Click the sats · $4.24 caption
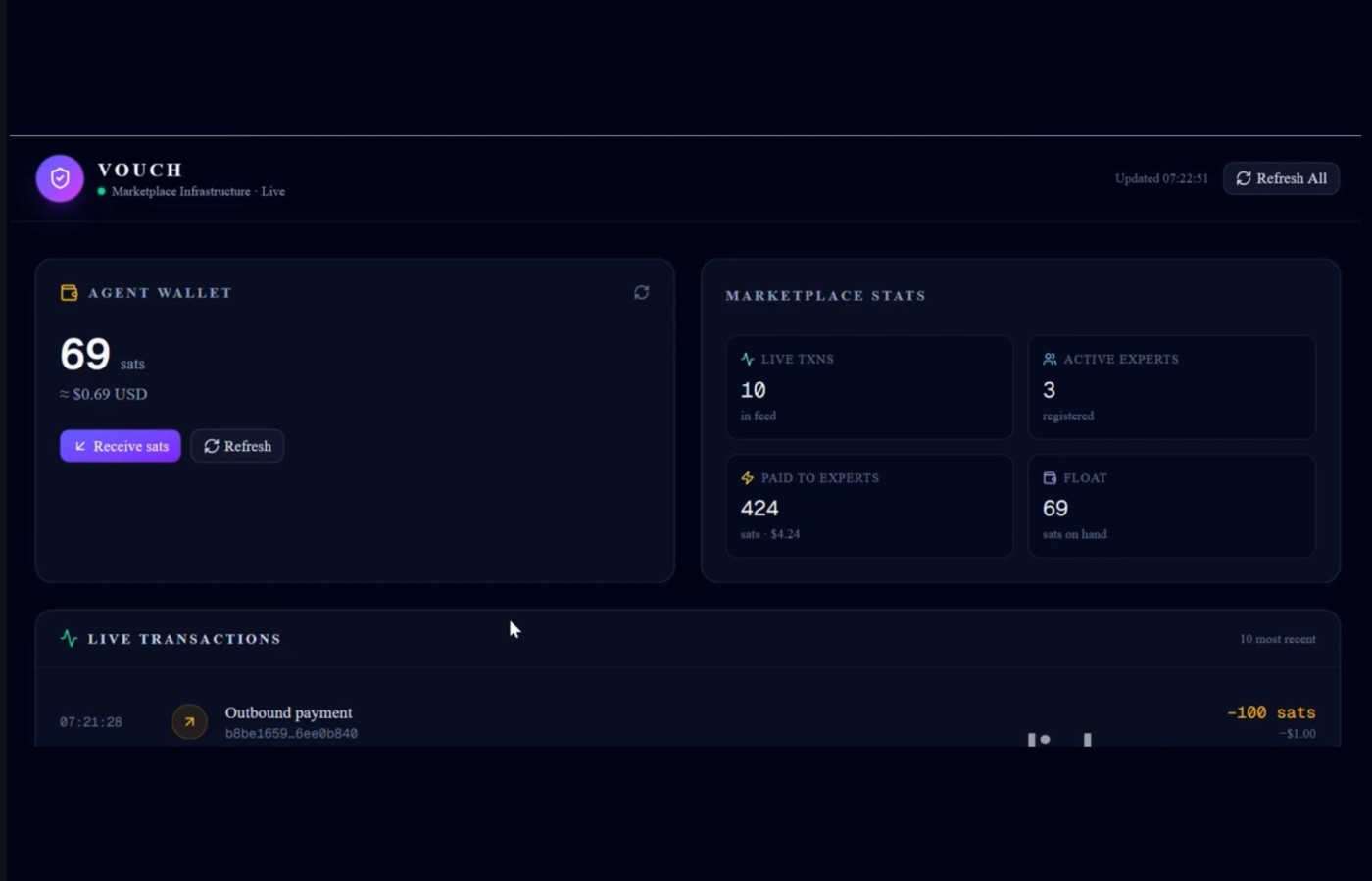Viewport: 1372px width, 881px height. 770,534
